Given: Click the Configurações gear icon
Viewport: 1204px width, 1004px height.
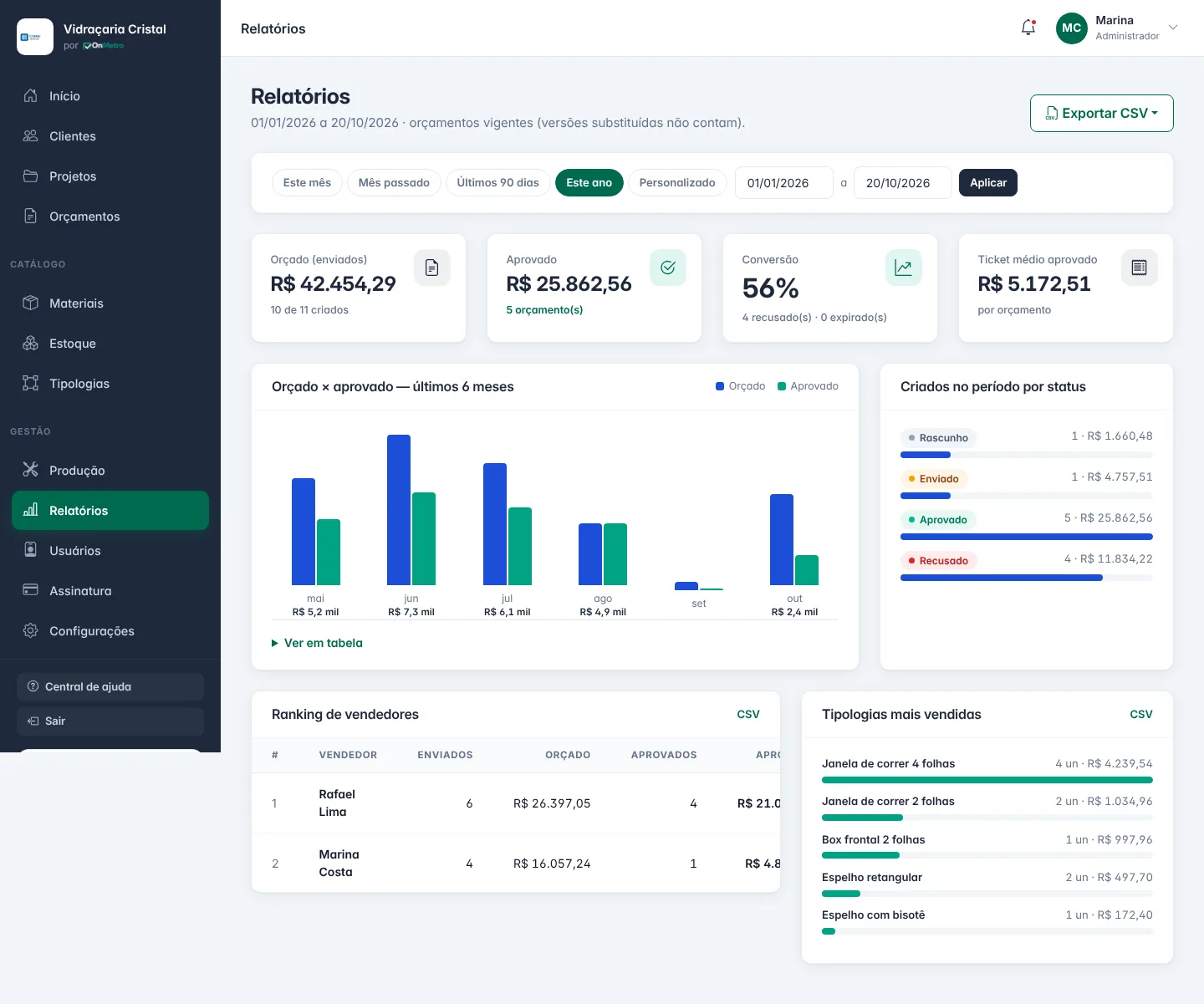Looking at the screenshot, I should click(31, 630).
